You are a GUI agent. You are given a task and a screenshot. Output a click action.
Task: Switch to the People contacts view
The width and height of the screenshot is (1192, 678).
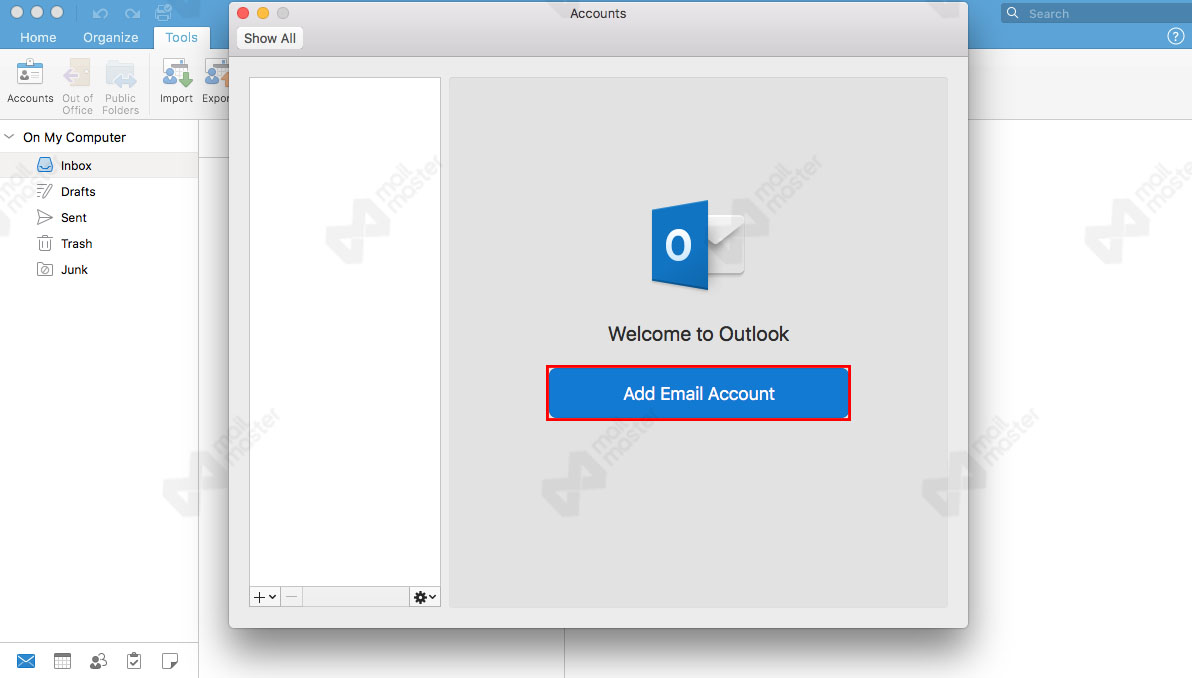click(x=98, y=661)
